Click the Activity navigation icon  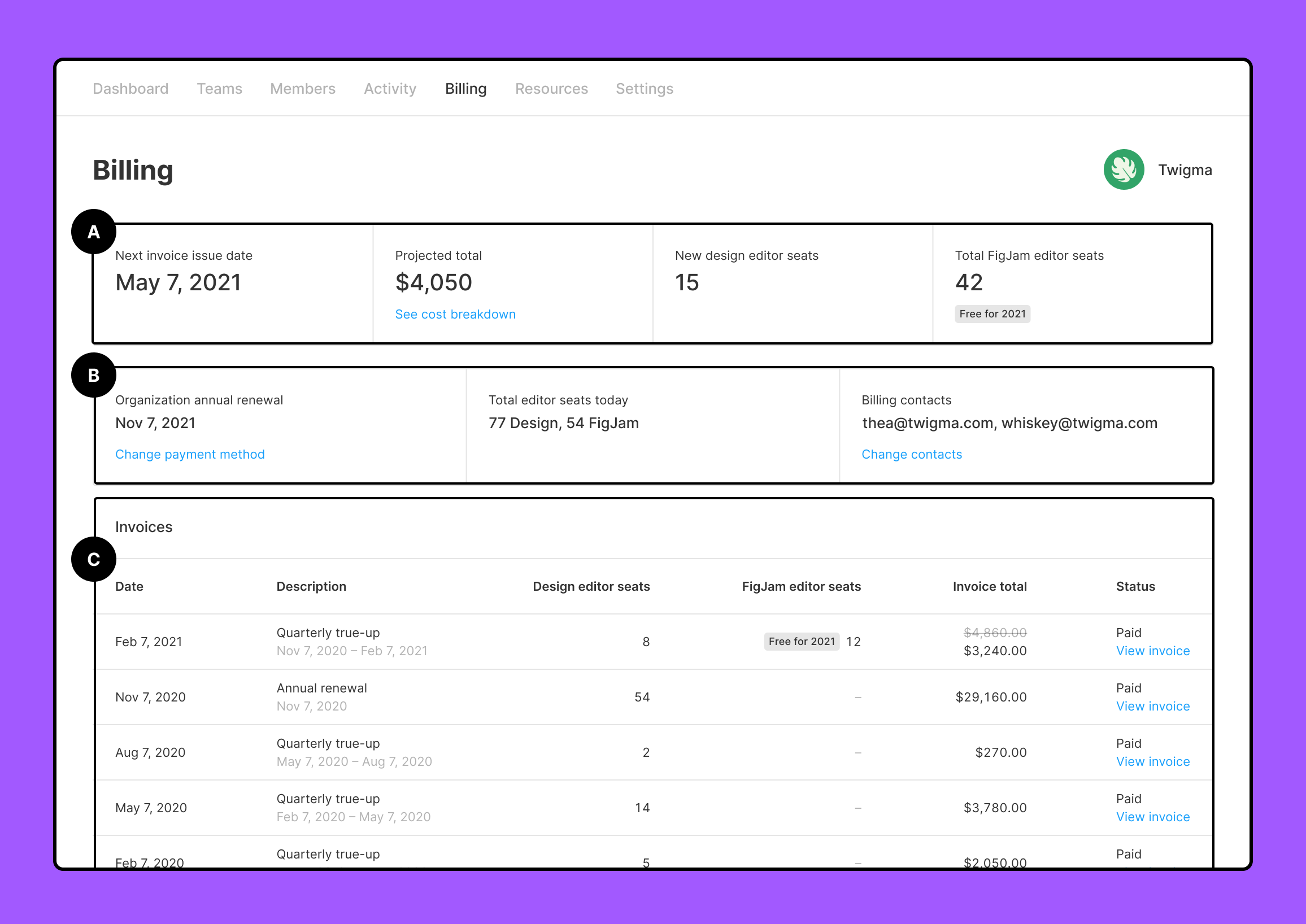[x=390, y=89]
